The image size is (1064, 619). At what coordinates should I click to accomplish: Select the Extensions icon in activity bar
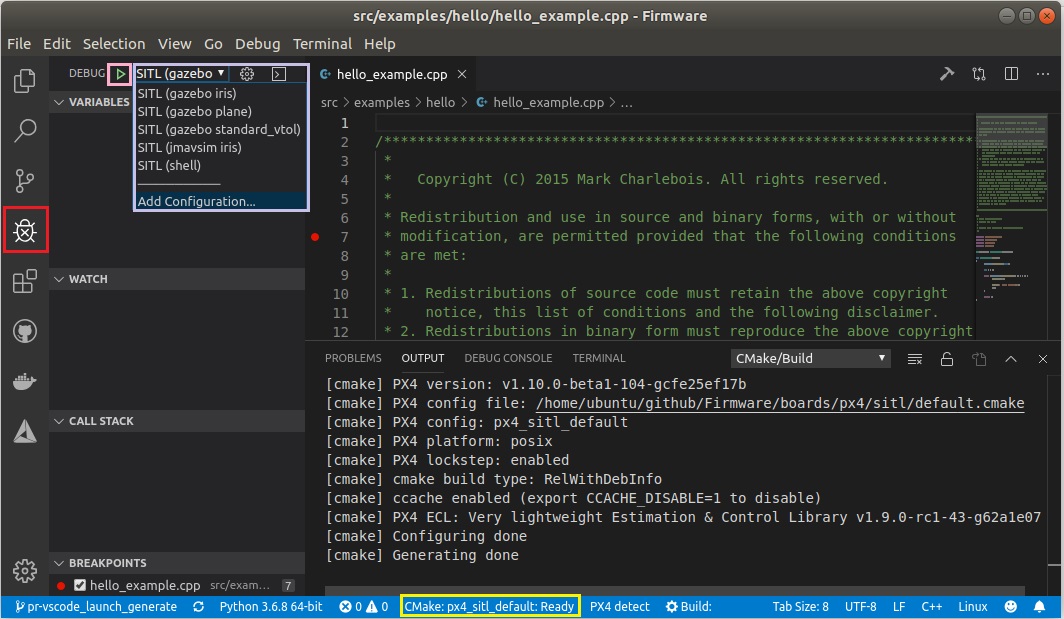pos(25,281)
